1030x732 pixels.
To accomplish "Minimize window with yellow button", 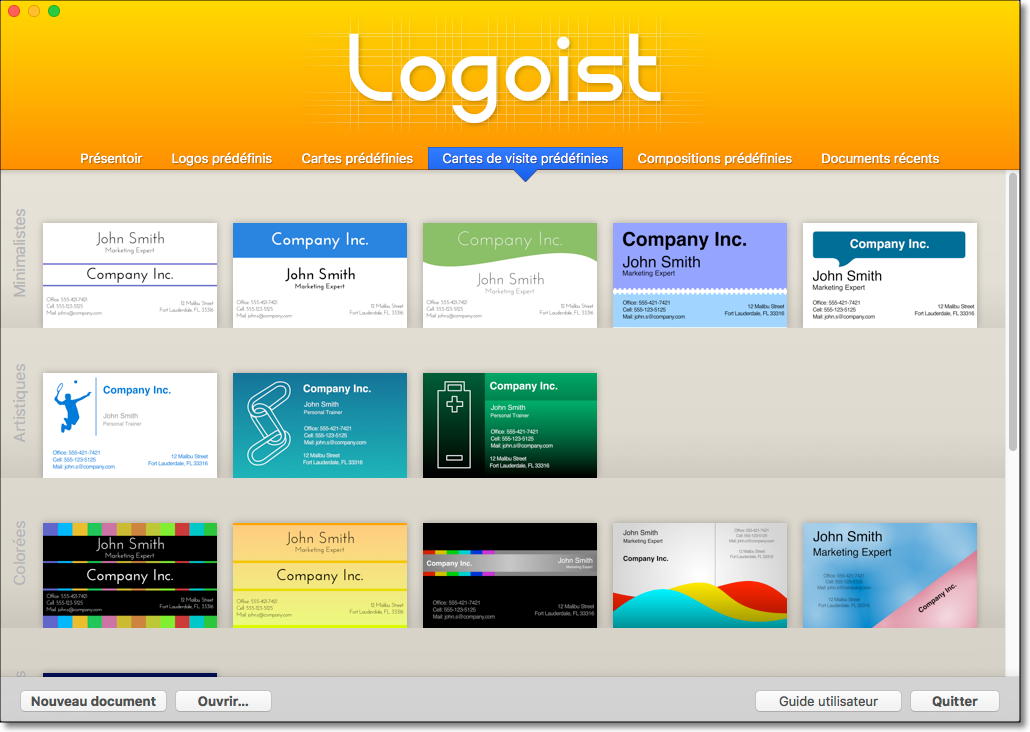I will click(34, 11).
